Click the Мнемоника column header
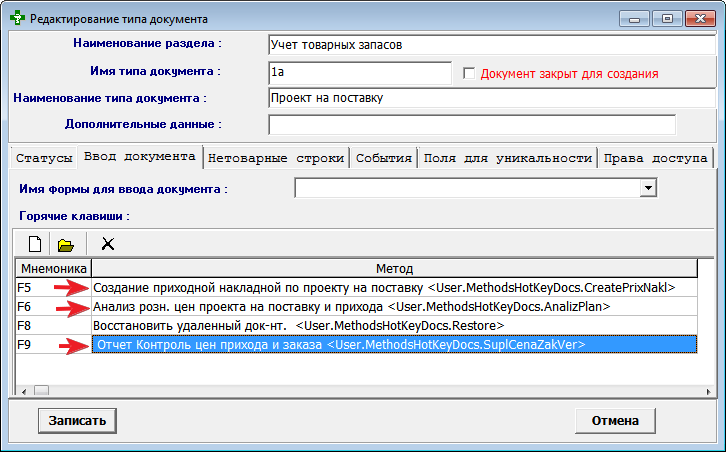 (54, 269)
